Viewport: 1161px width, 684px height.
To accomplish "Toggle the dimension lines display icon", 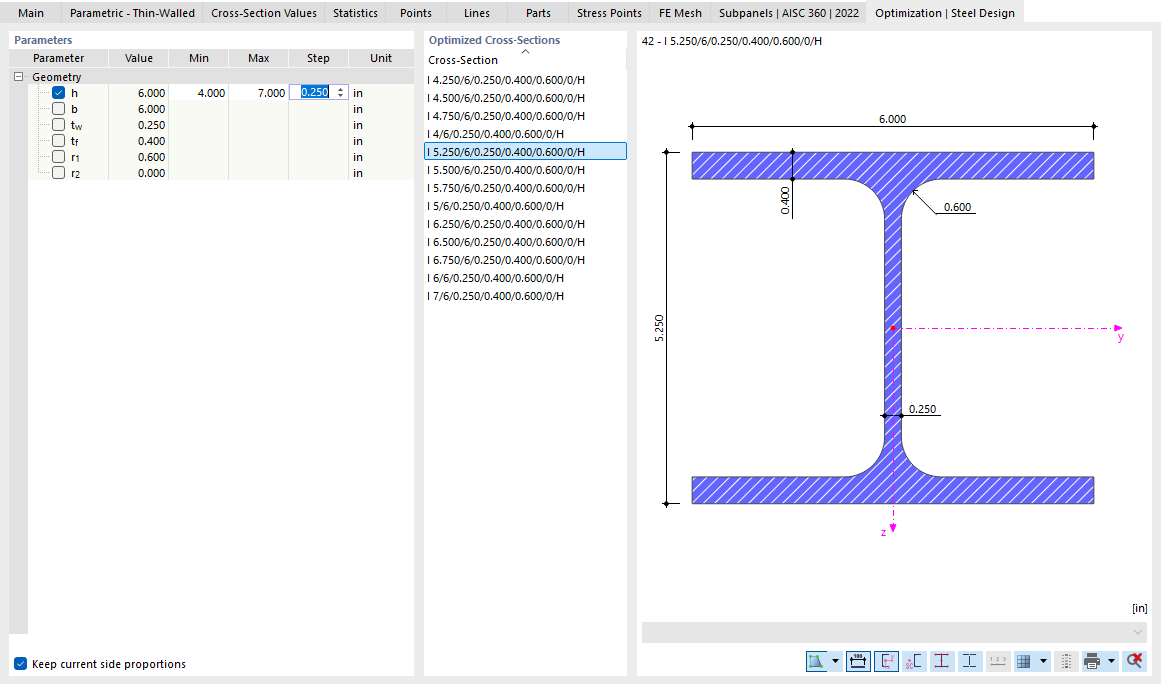I will tap(857, 661).
